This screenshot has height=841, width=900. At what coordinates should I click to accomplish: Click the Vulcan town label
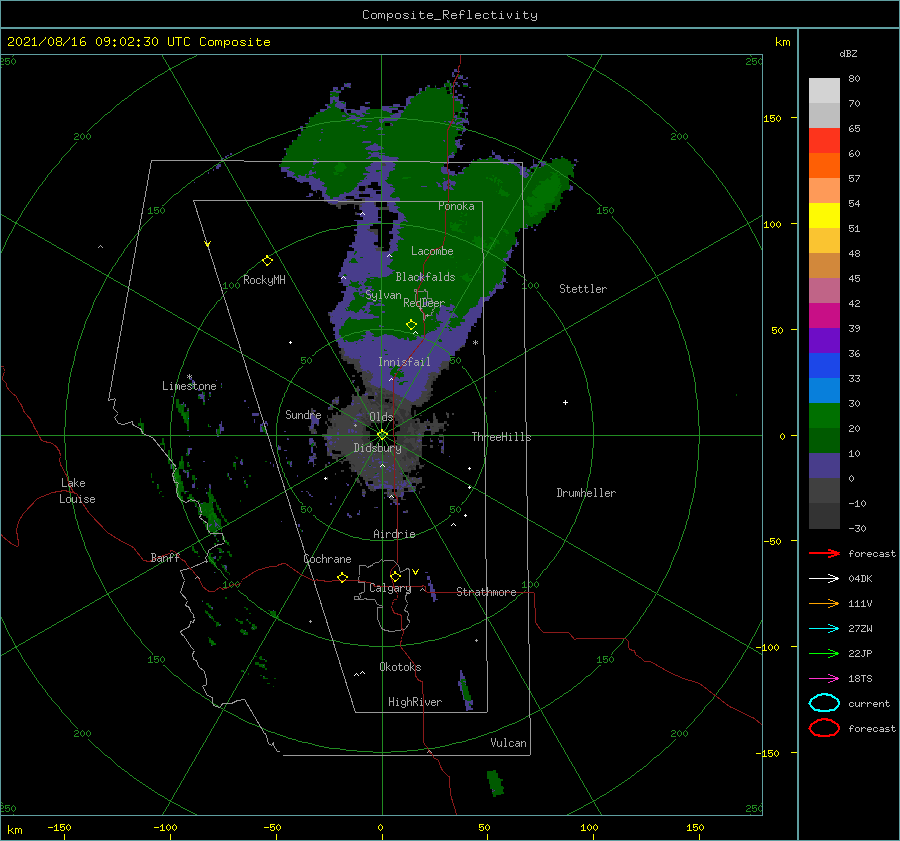coord(509,743)
